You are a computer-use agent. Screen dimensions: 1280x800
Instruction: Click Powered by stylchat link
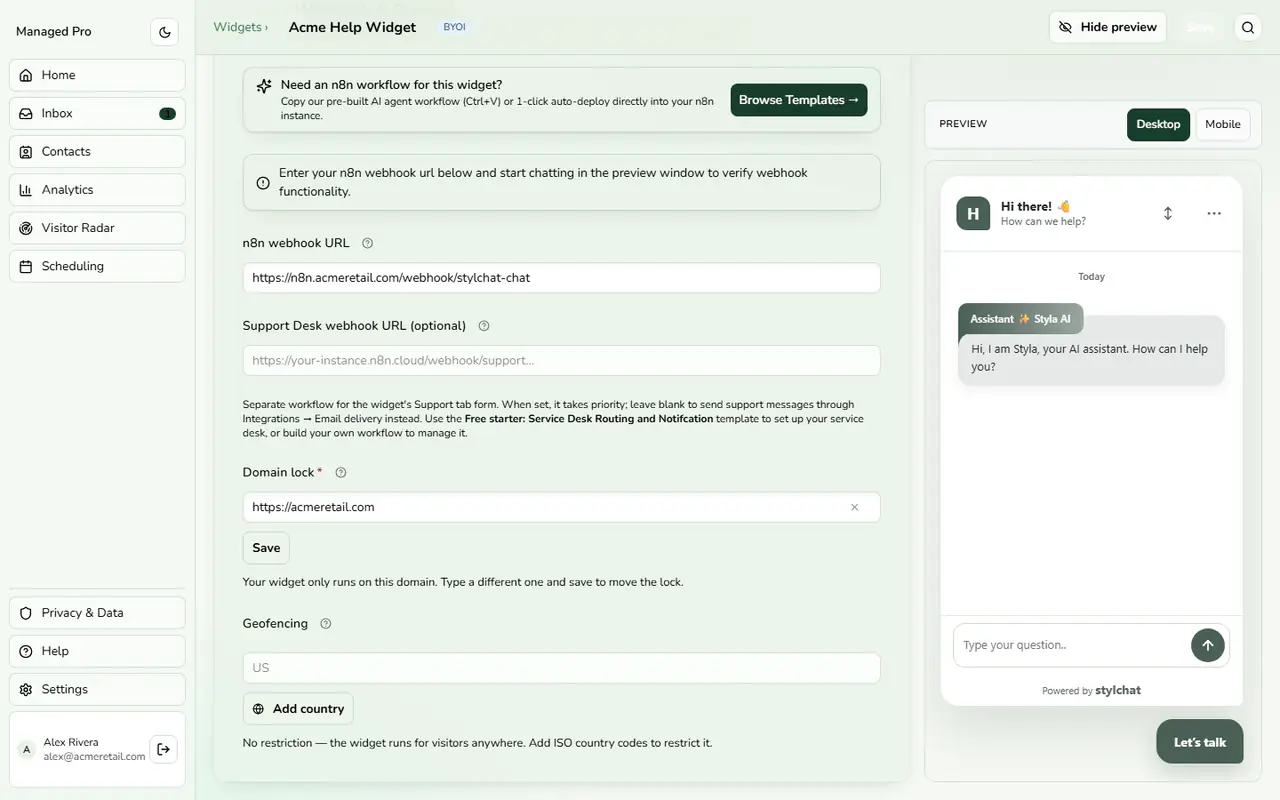coord(1091,690)
